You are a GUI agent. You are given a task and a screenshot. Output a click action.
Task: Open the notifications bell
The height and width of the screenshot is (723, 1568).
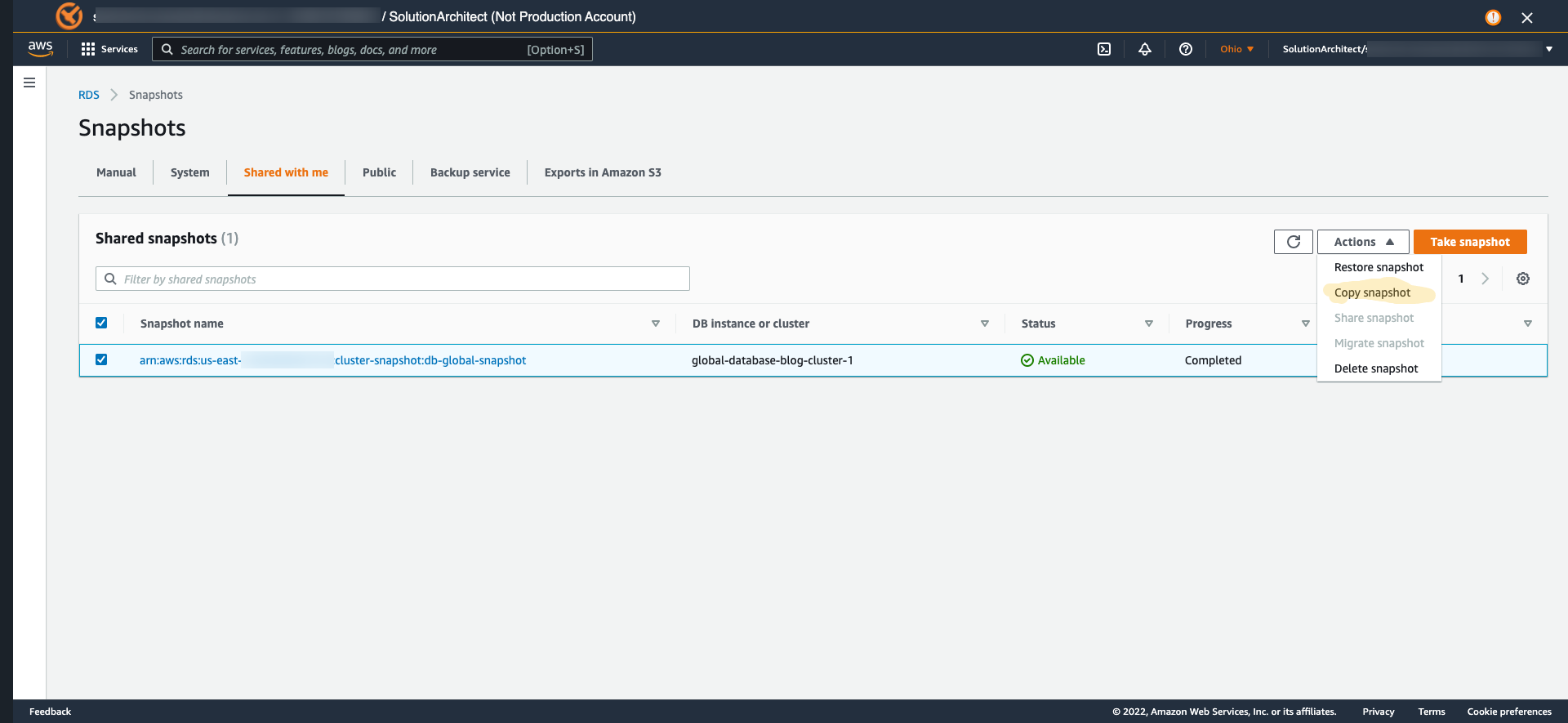tap(1145, 49)
